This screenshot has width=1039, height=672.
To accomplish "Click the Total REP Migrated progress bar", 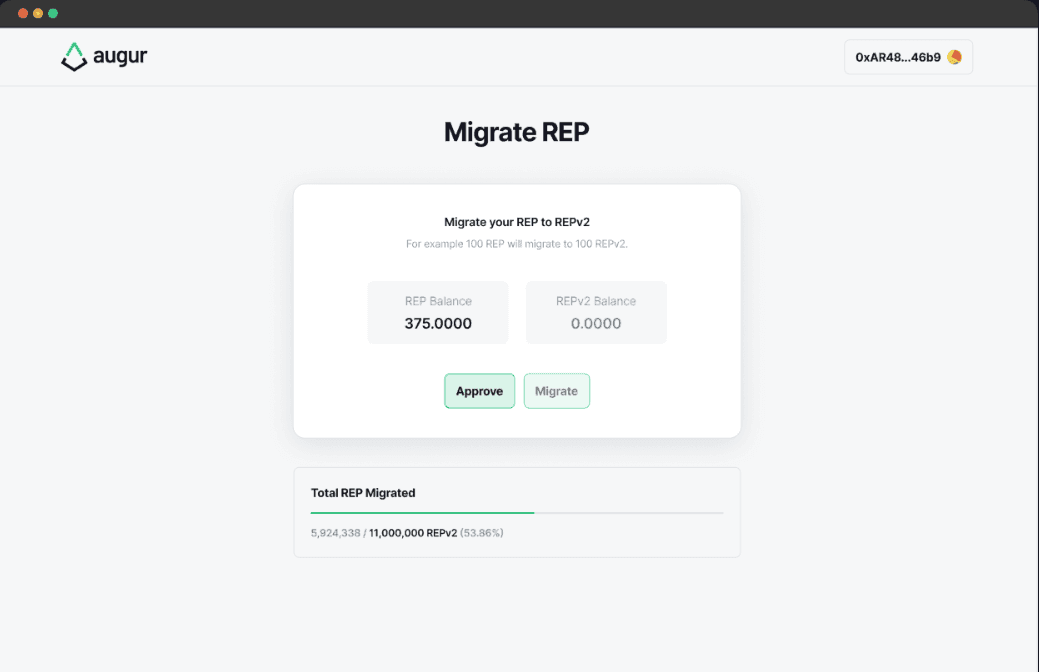I will (516, 512).
